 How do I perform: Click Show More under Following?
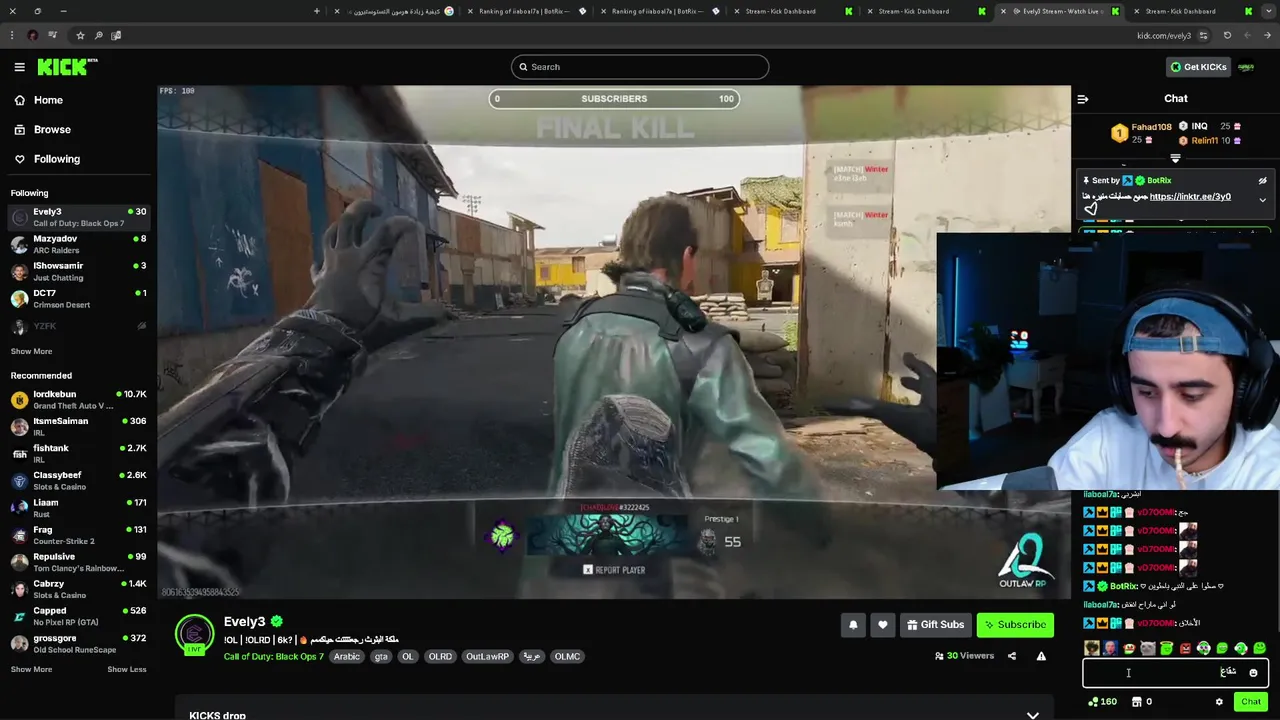pos(31,351)
